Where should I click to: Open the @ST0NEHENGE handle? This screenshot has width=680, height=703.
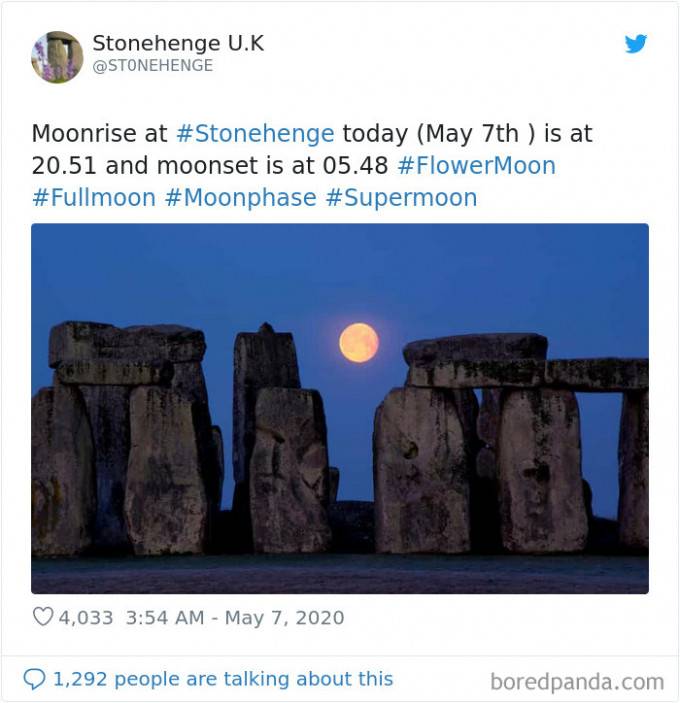pyautogui.click(x=152, y=65)
